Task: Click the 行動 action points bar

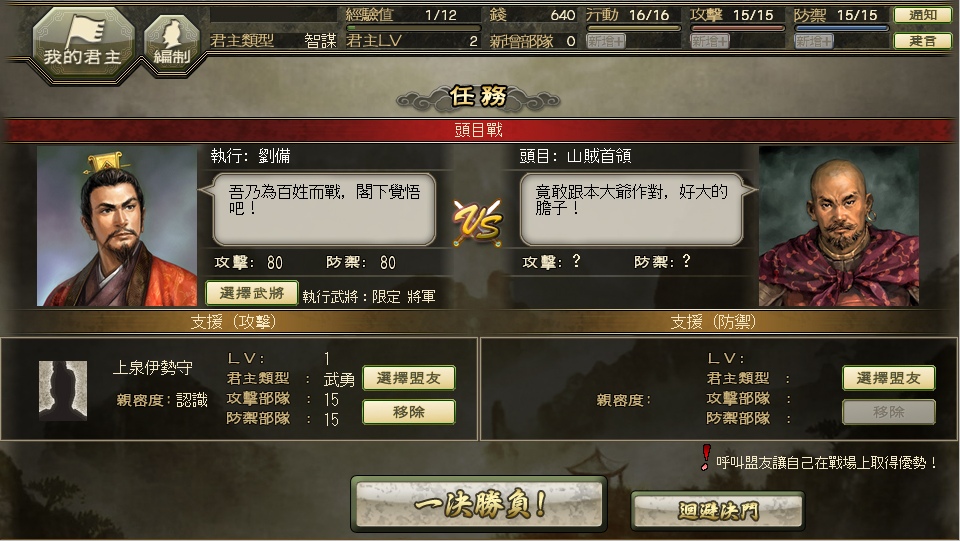Action: point(634,28)
